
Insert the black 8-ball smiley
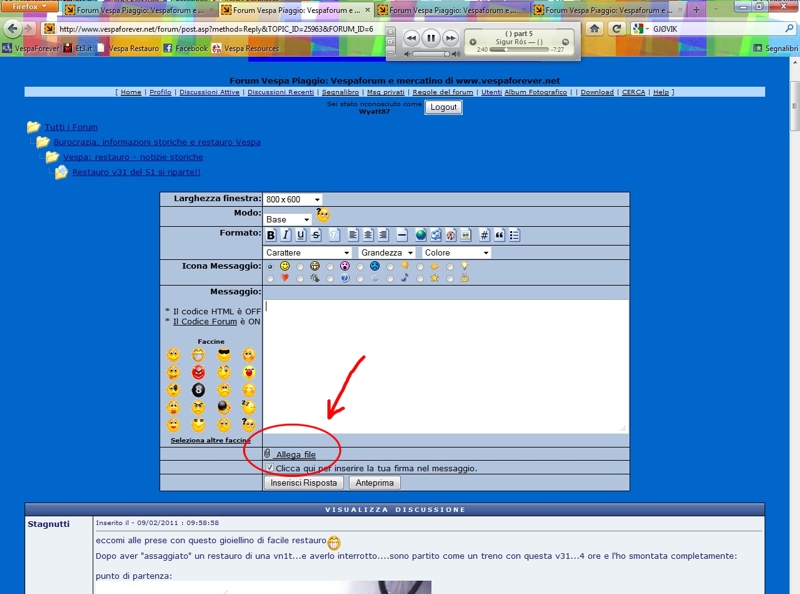click(198, 390)
